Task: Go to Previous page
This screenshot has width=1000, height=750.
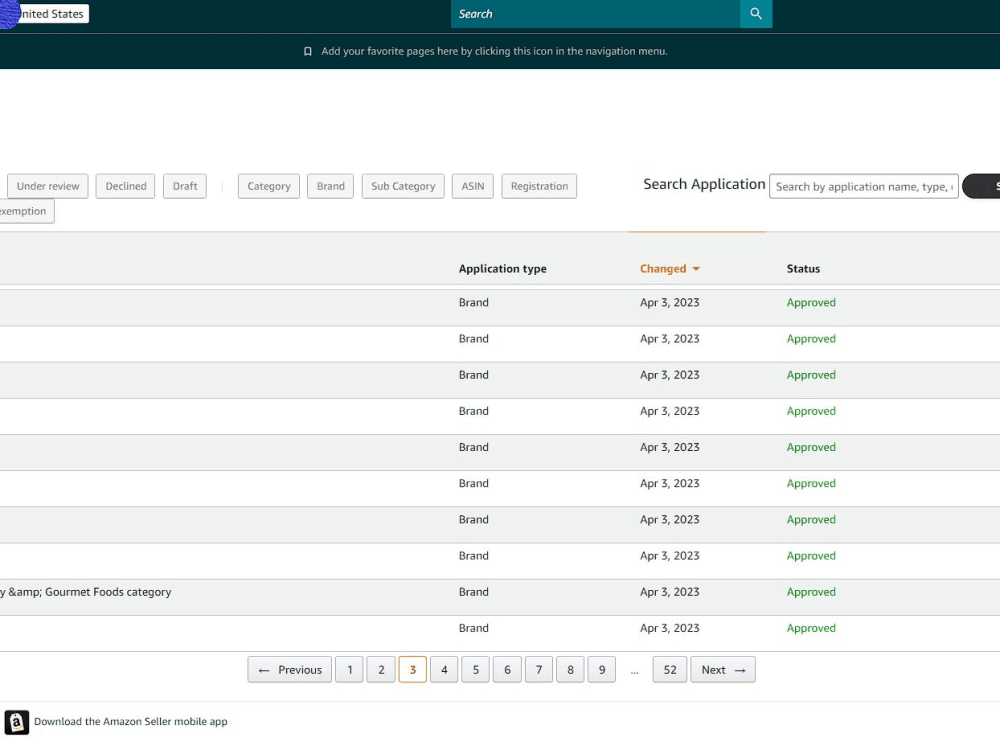Action: tap(290, 670)
